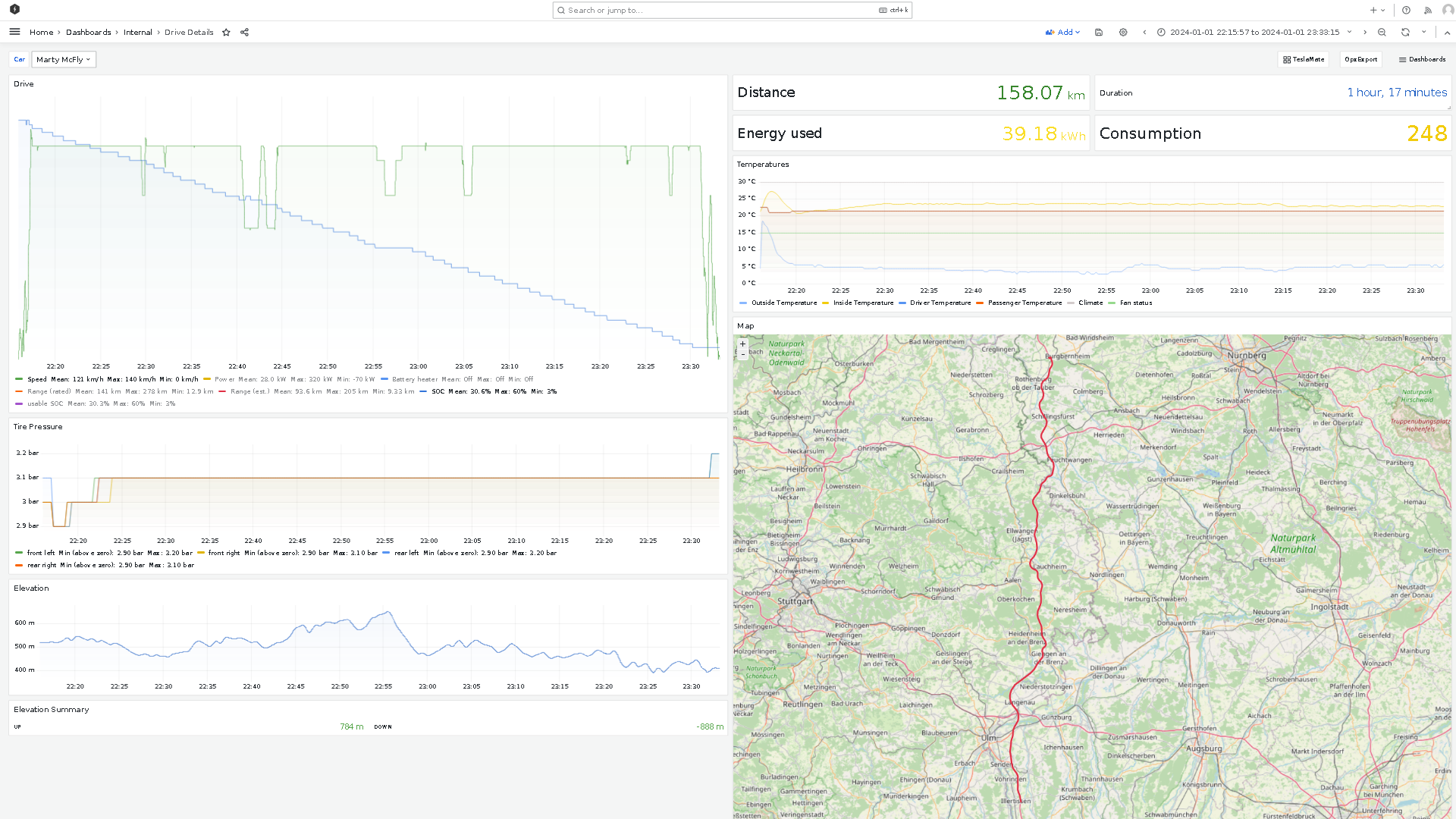Screen dimensions: 1456x819
Task: Zoom in on the map with plus
Action: (x=742, y=344)
